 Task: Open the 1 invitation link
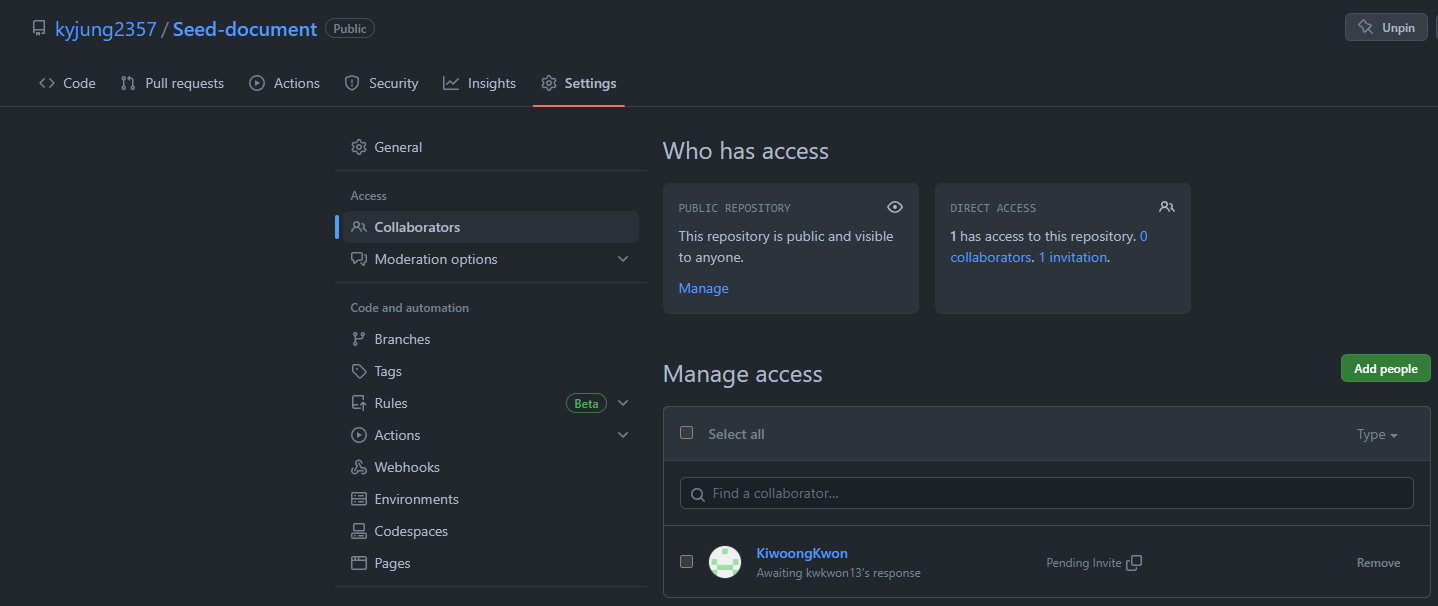1073,257
